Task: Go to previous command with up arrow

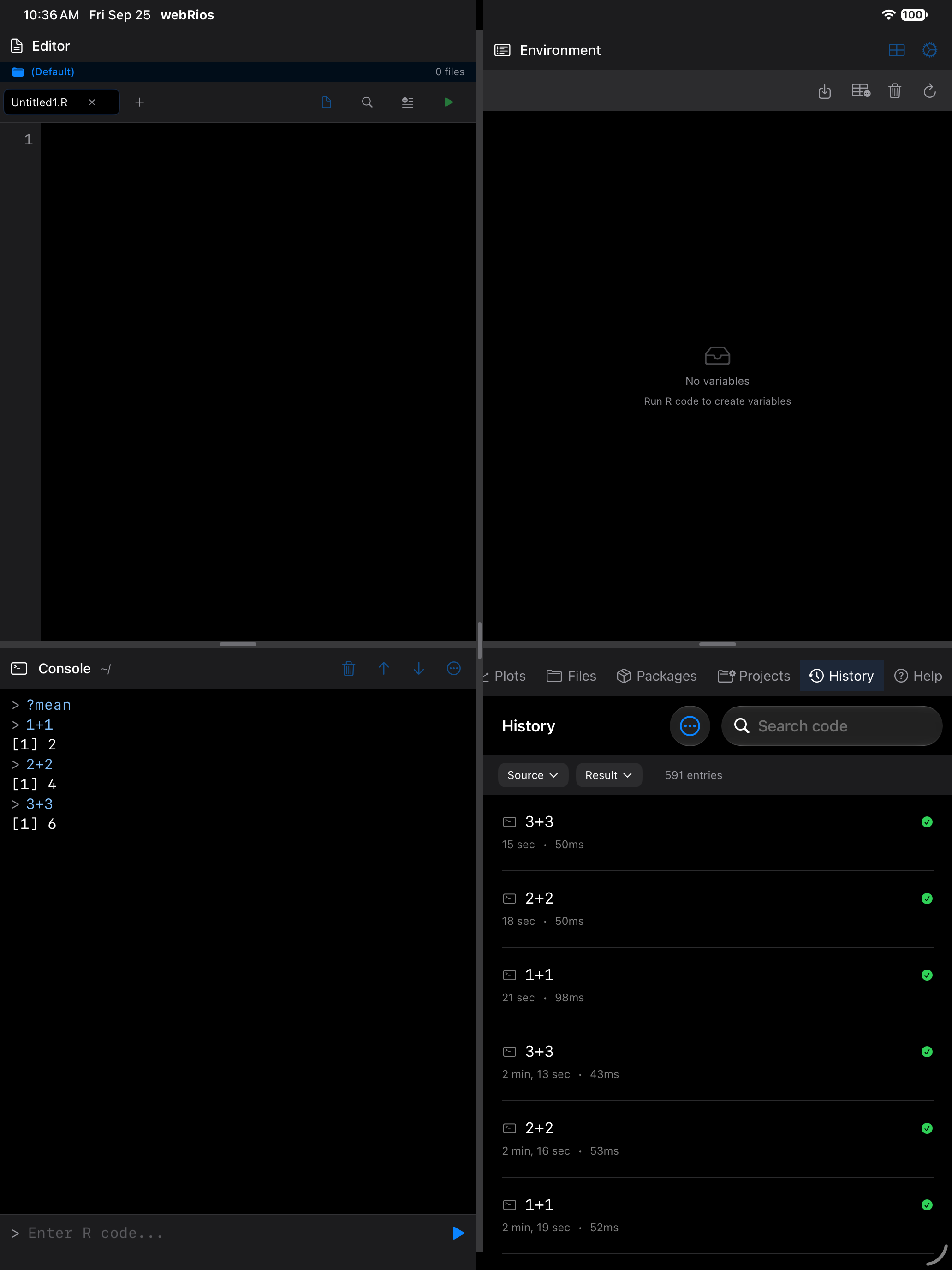Action: pyautogui.click(x=384, y=668)
